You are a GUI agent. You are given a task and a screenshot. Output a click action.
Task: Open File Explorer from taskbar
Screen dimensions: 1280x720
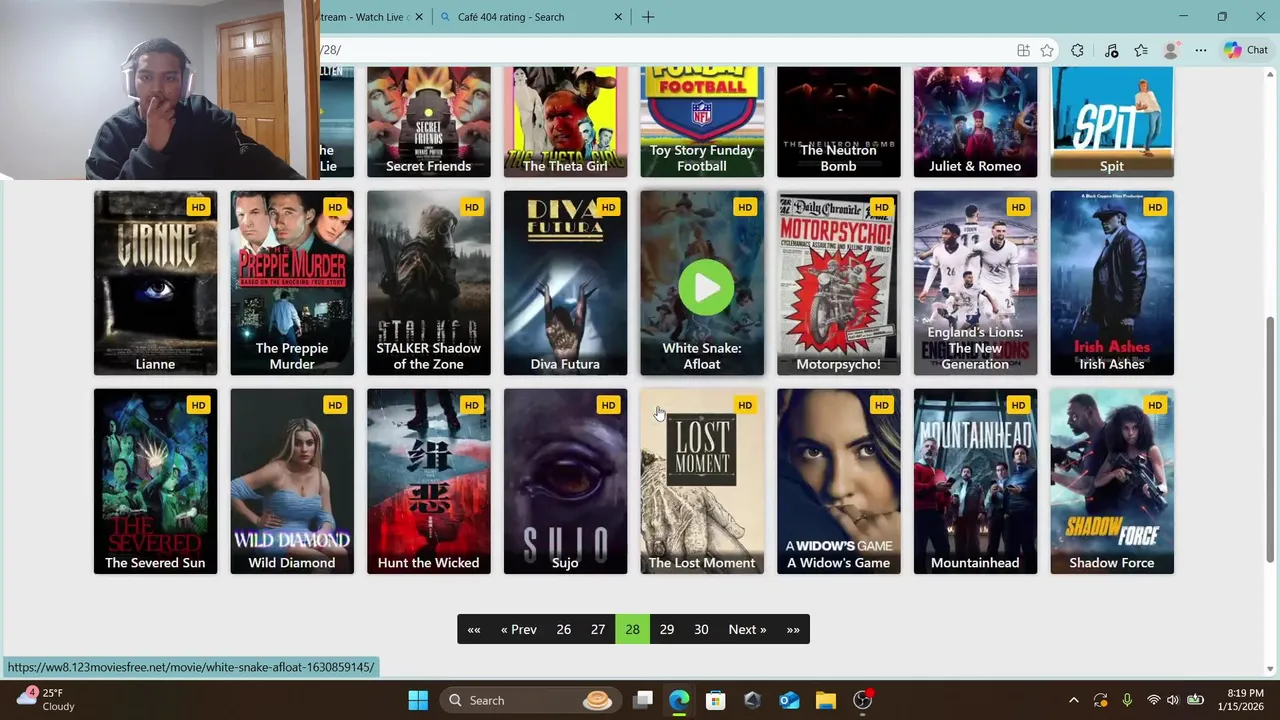click(825, 700)
